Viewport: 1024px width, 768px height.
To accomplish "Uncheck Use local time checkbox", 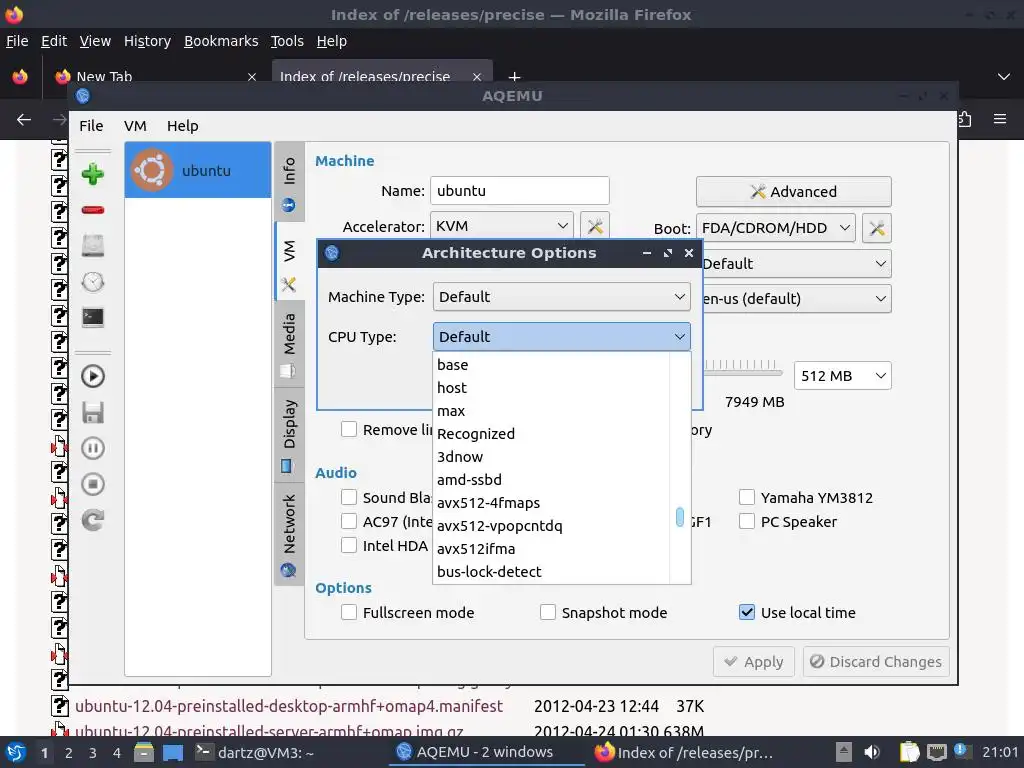I will tap(746, 612).
